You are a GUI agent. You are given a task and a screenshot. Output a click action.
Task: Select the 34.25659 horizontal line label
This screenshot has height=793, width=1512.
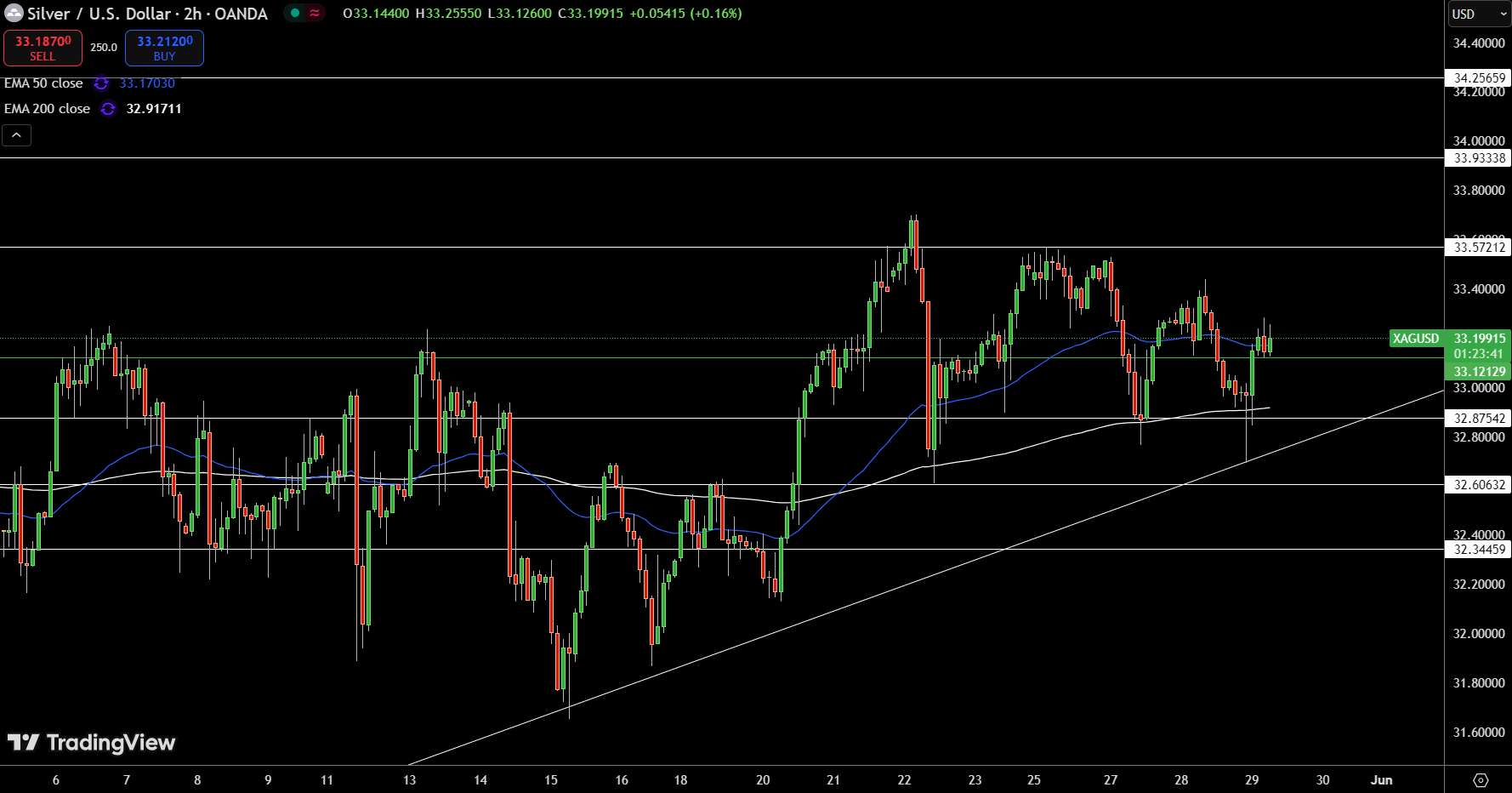click(x=1479, y=78)
